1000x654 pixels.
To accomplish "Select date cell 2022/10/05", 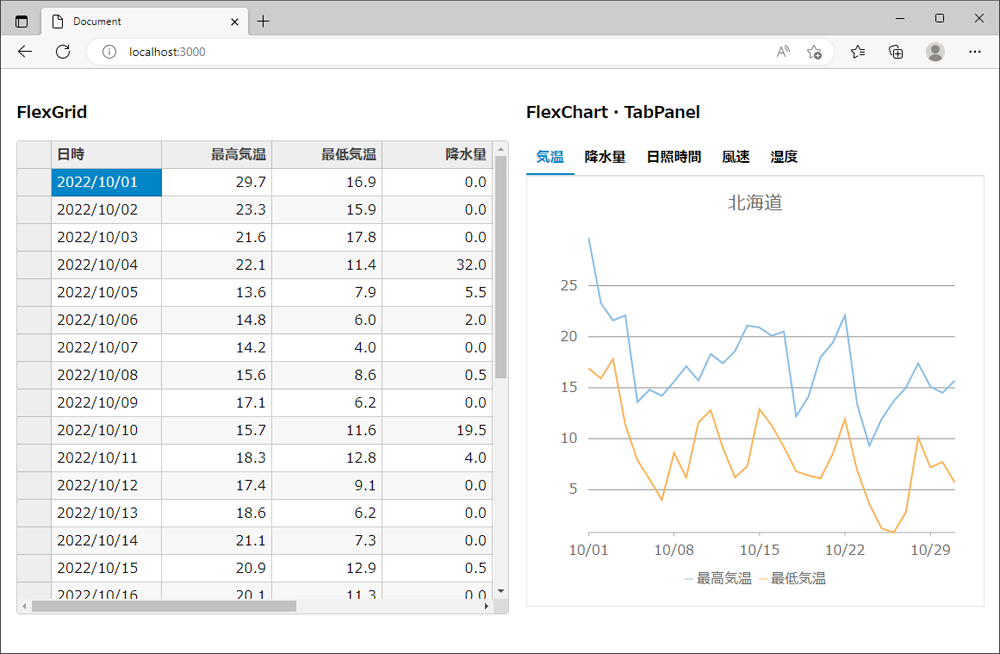I will click(107, 292).
